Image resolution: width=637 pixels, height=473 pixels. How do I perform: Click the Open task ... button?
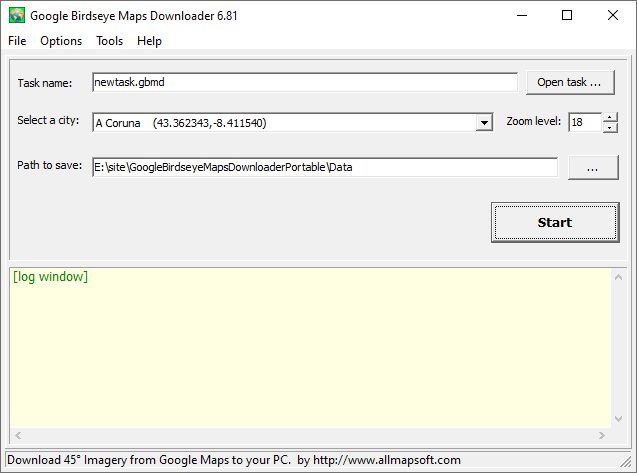(570, 82)
